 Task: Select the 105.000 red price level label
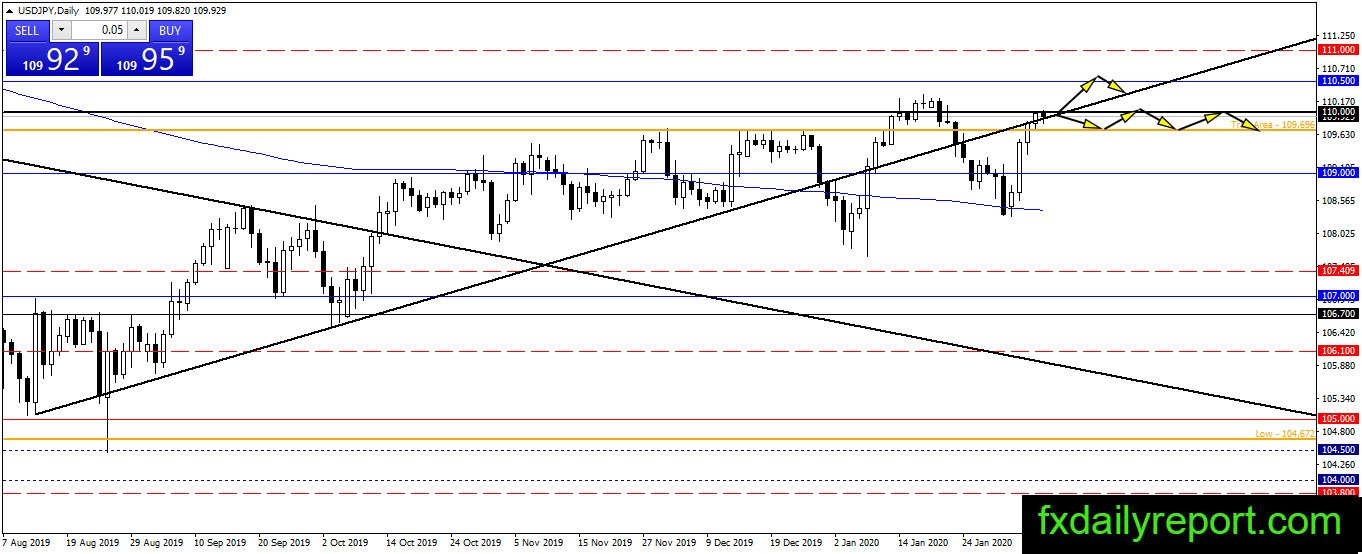click(x=1338, y=418)
